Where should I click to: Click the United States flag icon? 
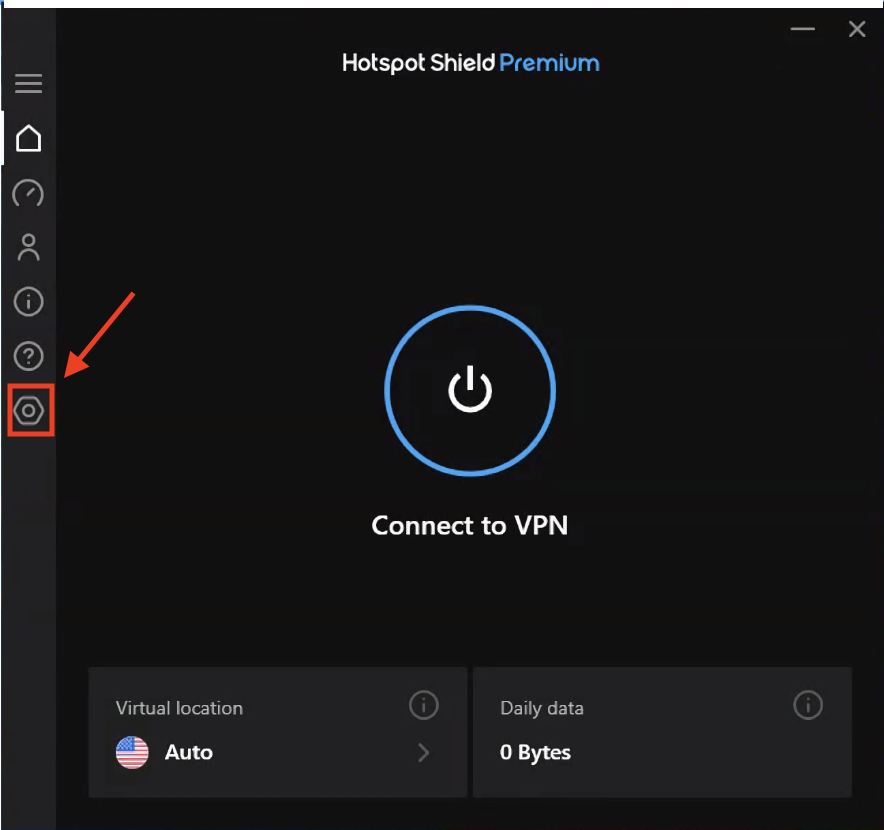click(x=132, y=752)
